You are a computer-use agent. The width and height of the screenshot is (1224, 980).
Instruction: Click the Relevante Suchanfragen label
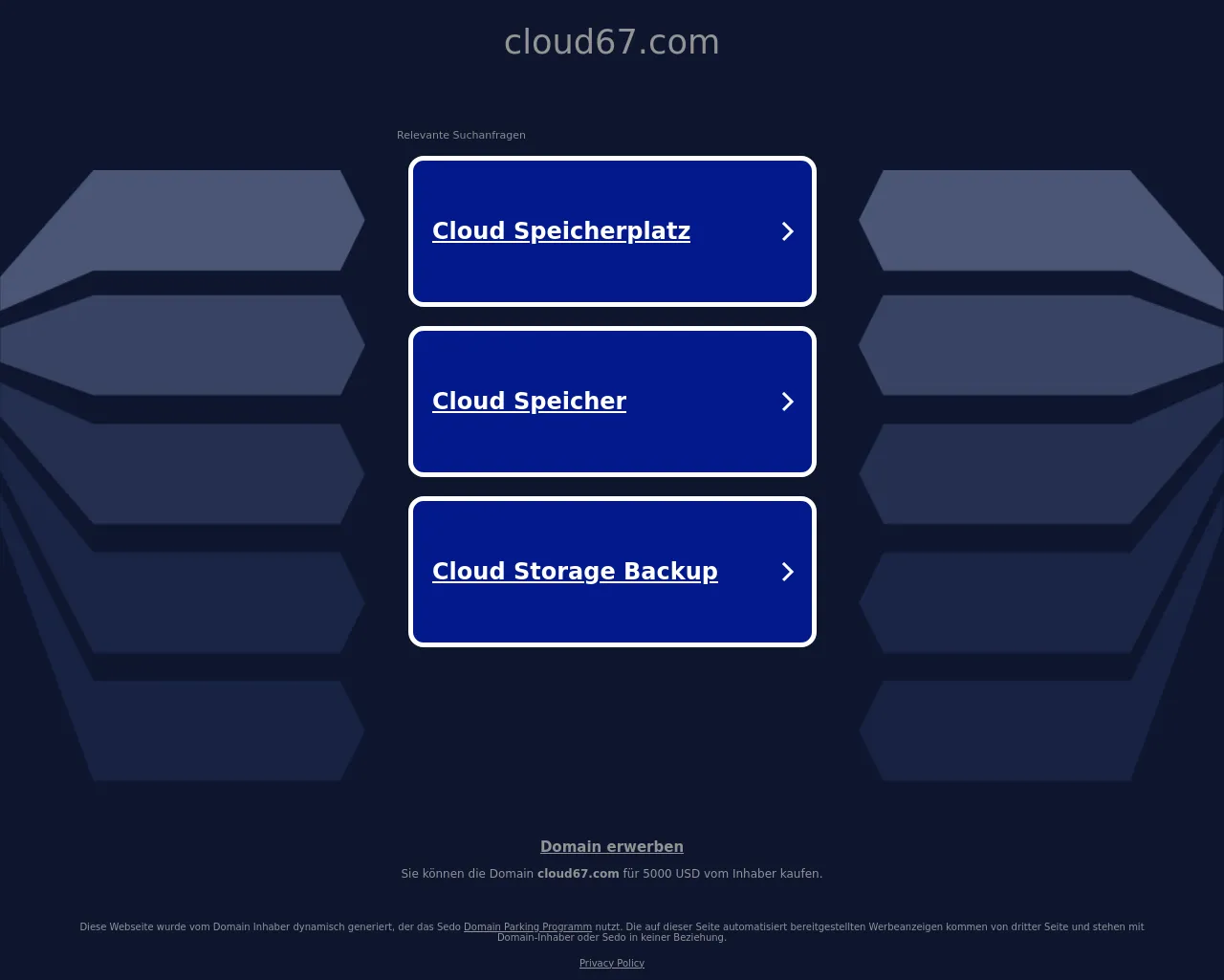(x=461, y=135)
